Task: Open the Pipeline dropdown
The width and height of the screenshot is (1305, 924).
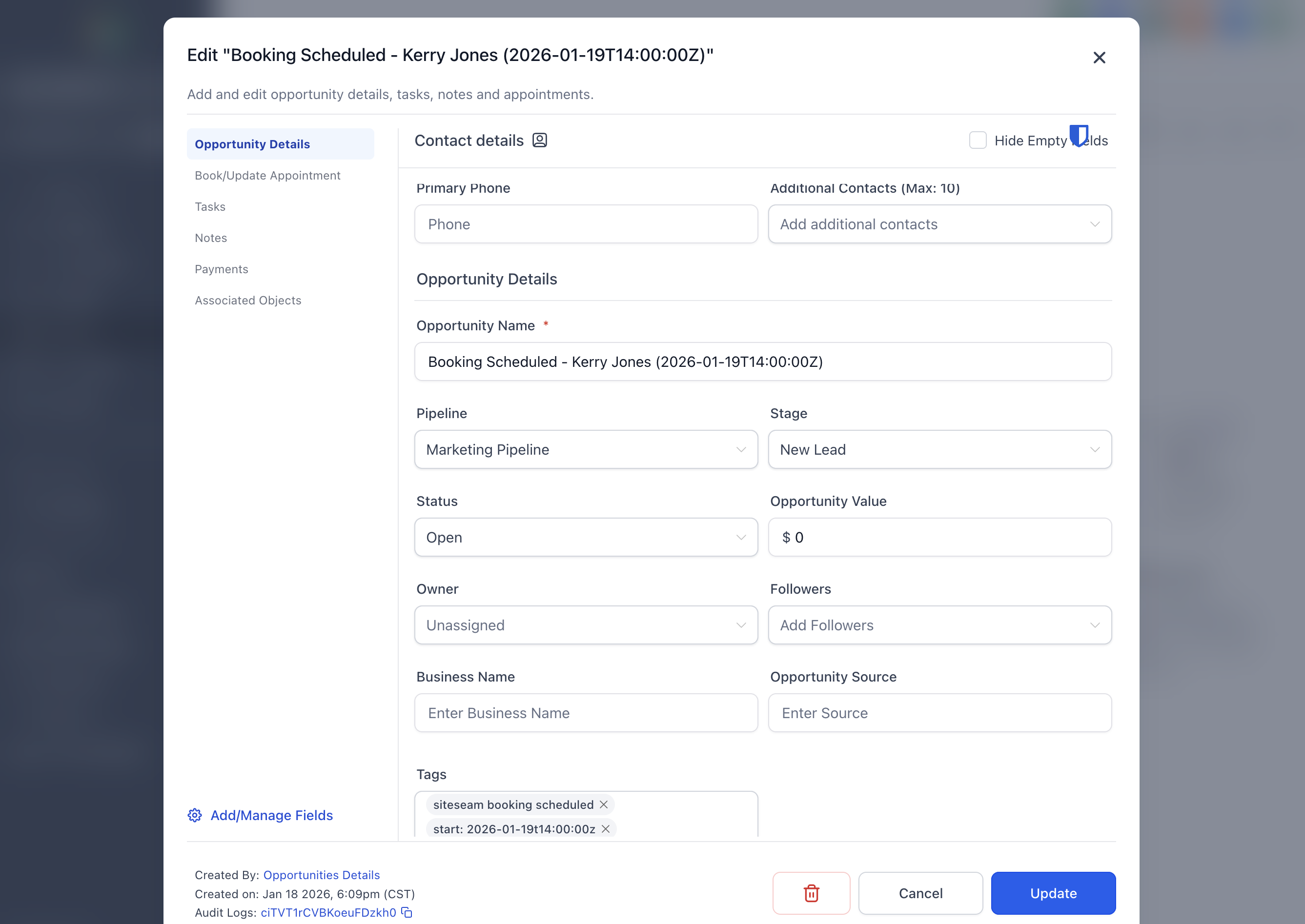Action: 586,449
